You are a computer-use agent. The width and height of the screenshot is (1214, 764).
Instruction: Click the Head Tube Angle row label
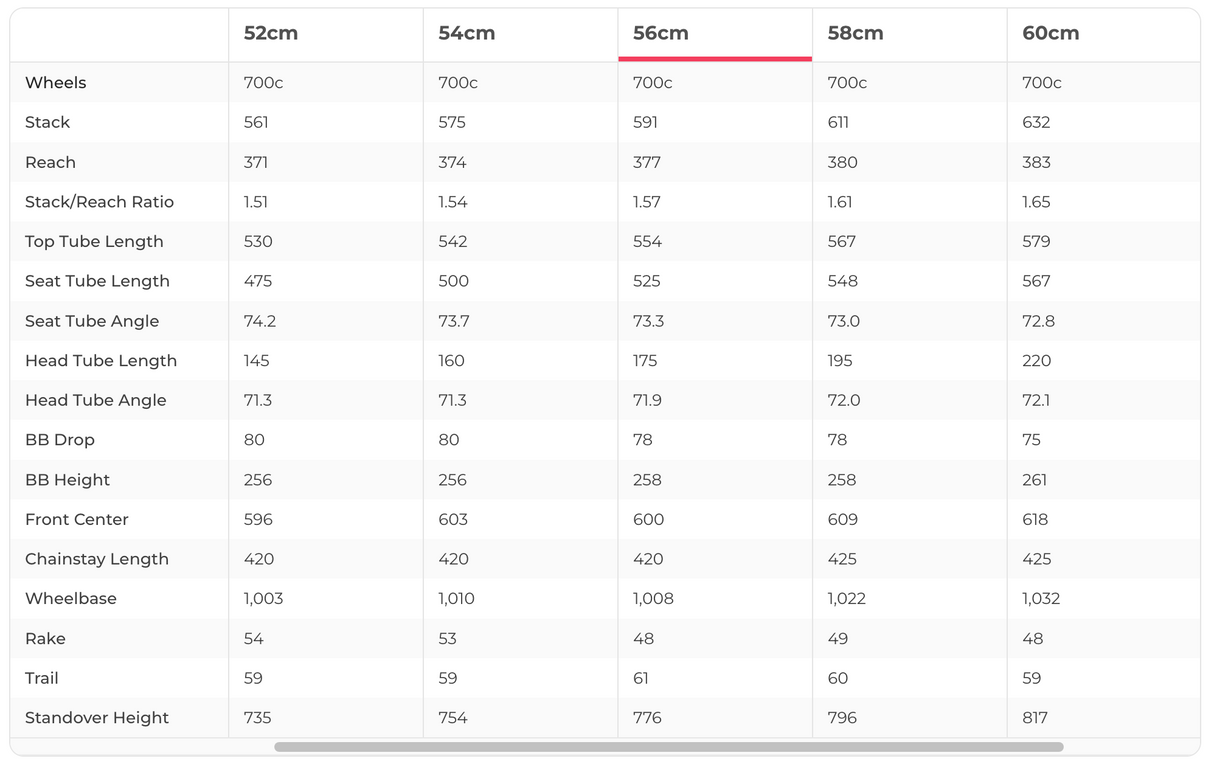(x=96, y=400)
